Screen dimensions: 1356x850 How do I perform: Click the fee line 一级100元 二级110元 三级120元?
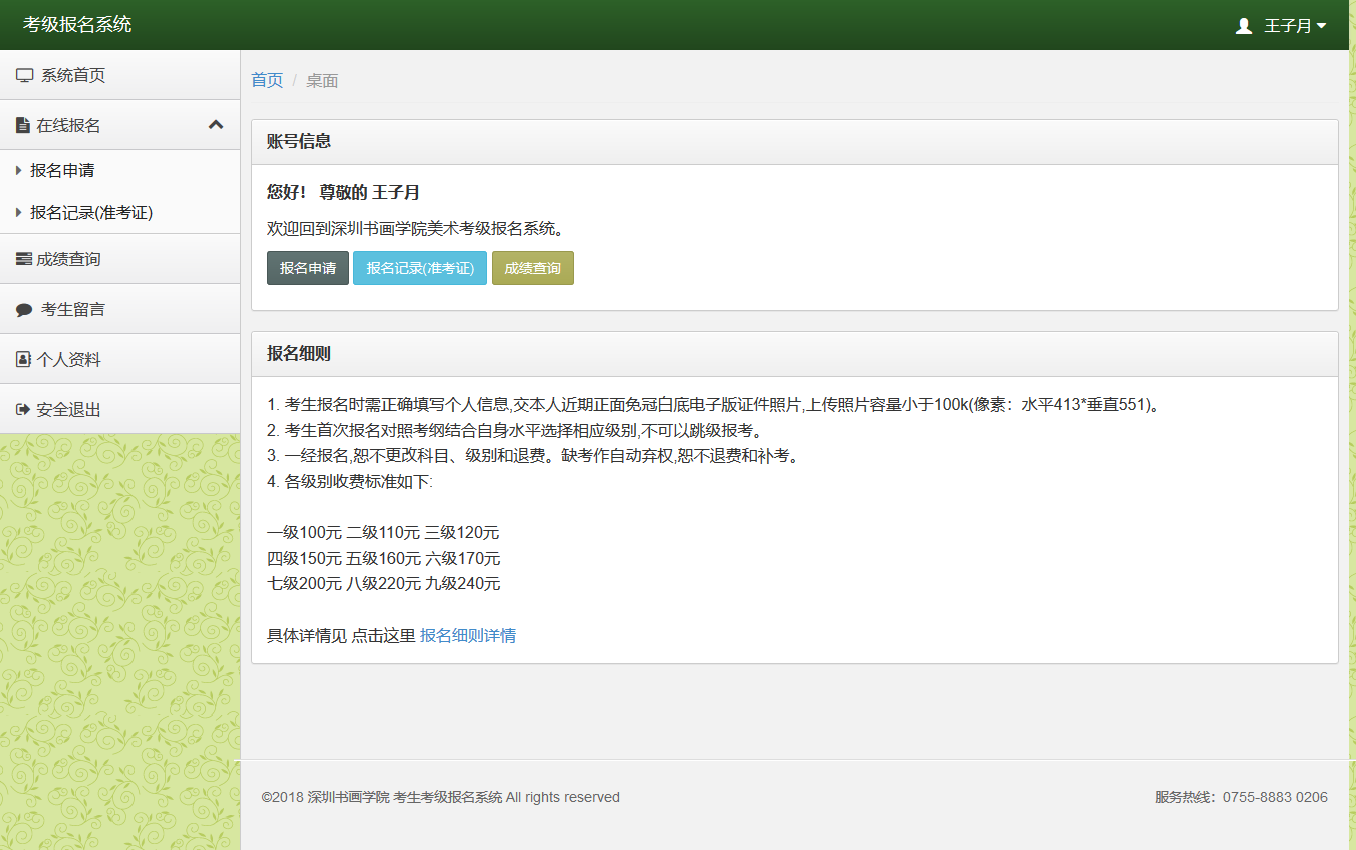click(x=383, y=533)
